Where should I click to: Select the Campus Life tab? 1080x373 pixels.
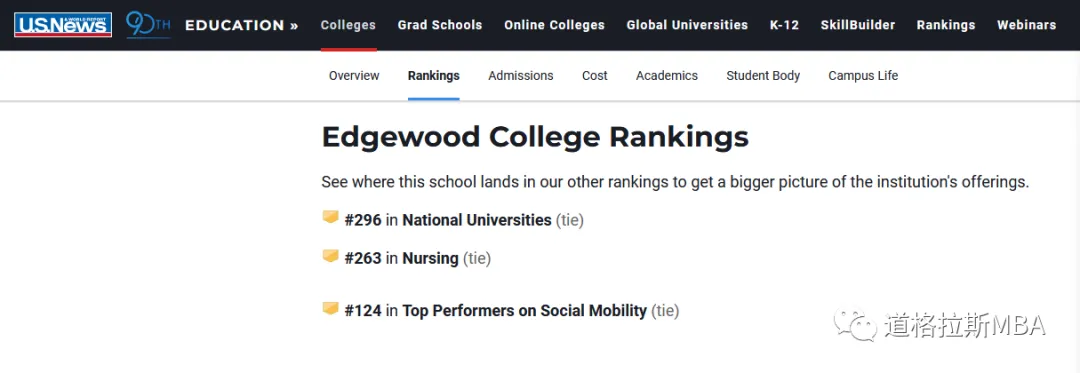coord(863,76)
